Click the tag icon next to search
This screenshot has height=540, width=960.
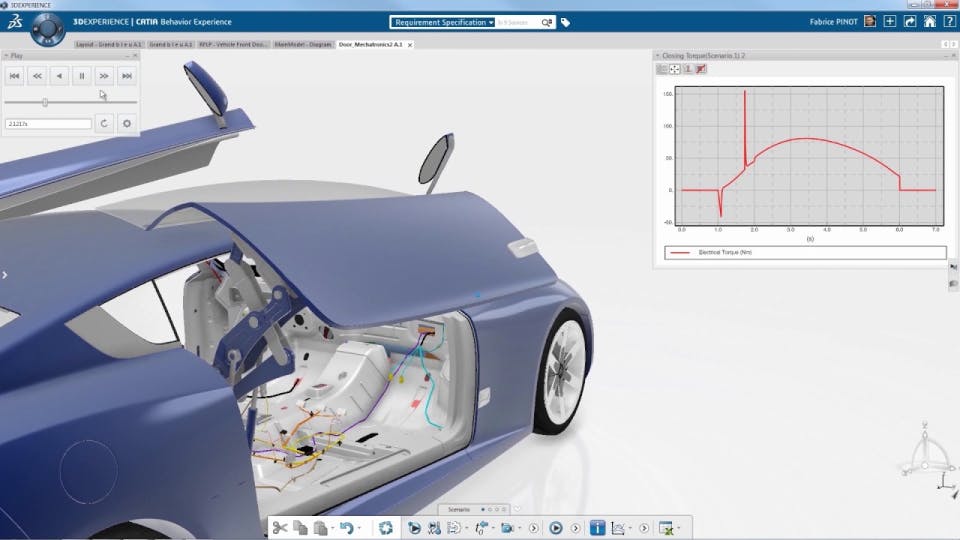click(565, 21)
